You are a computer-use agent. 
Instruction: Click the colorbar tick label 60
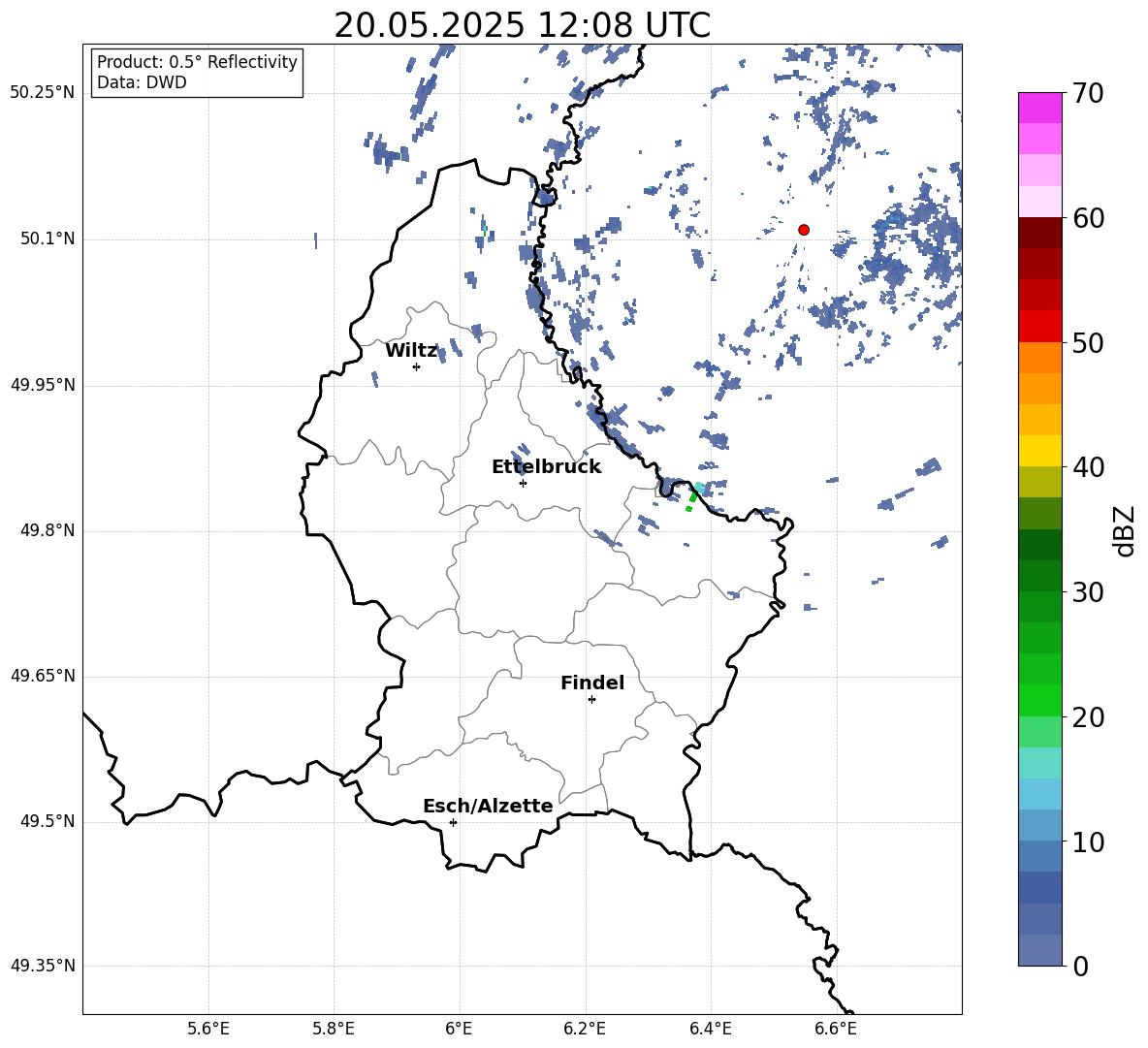[x=1089, y=218]
